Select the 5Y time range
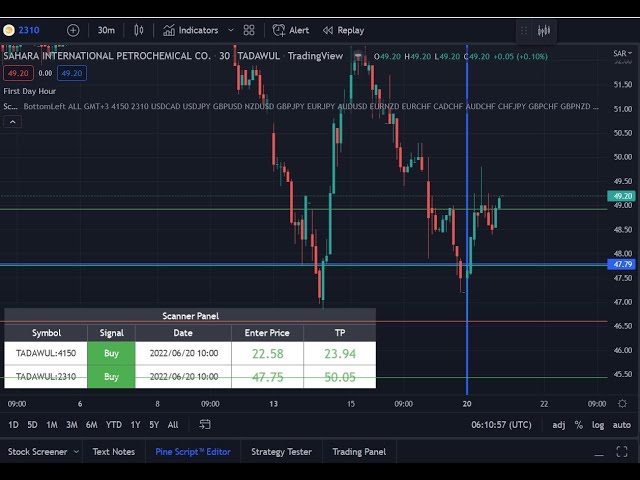 (154, 425)
